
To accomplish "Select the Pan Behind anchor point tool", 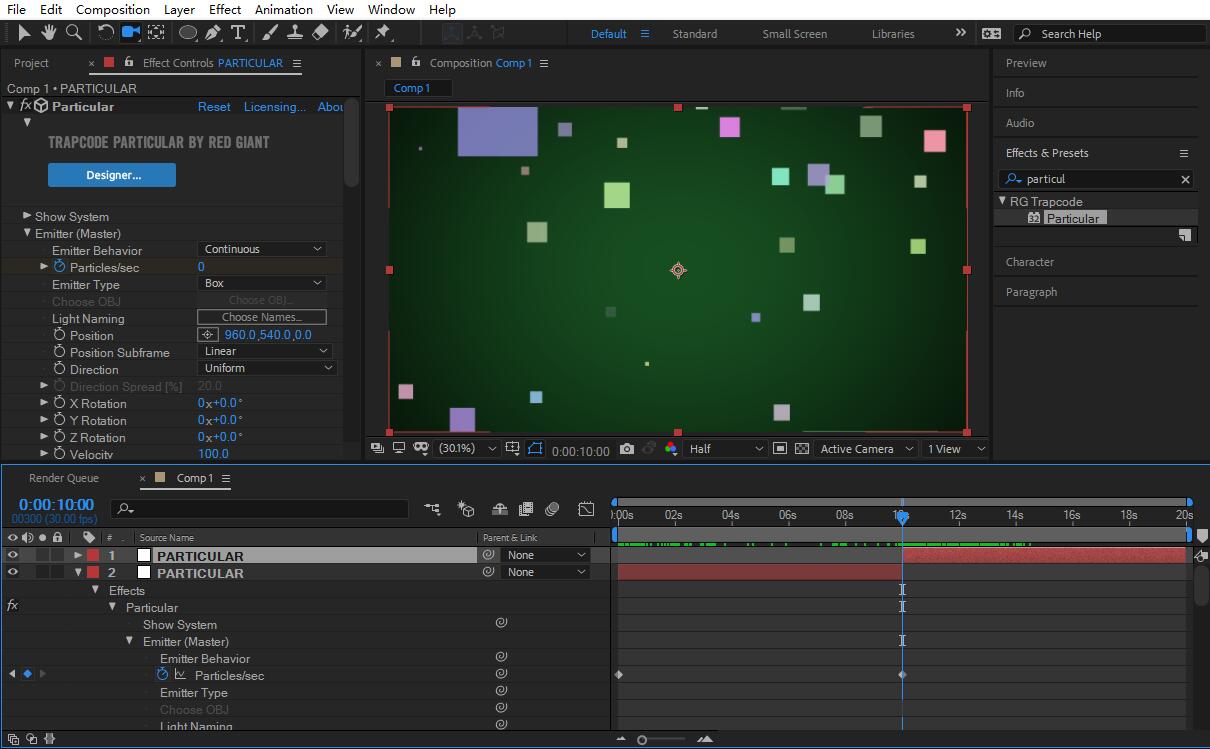I will coord(156,33).
